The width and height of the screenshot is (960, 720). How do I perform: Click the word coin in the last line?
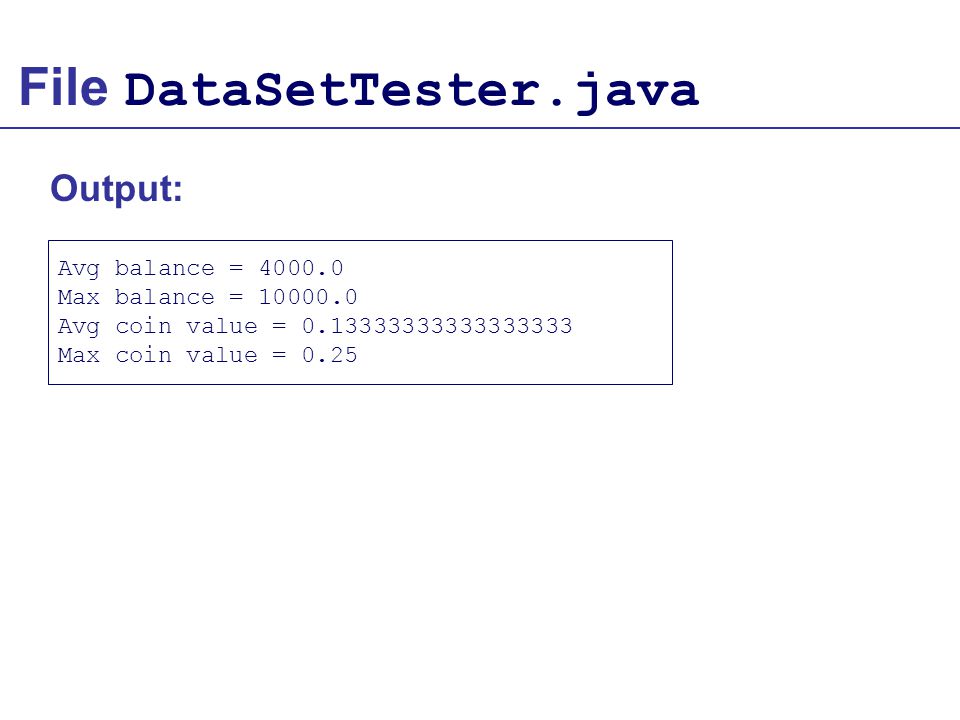pos(143,355)
